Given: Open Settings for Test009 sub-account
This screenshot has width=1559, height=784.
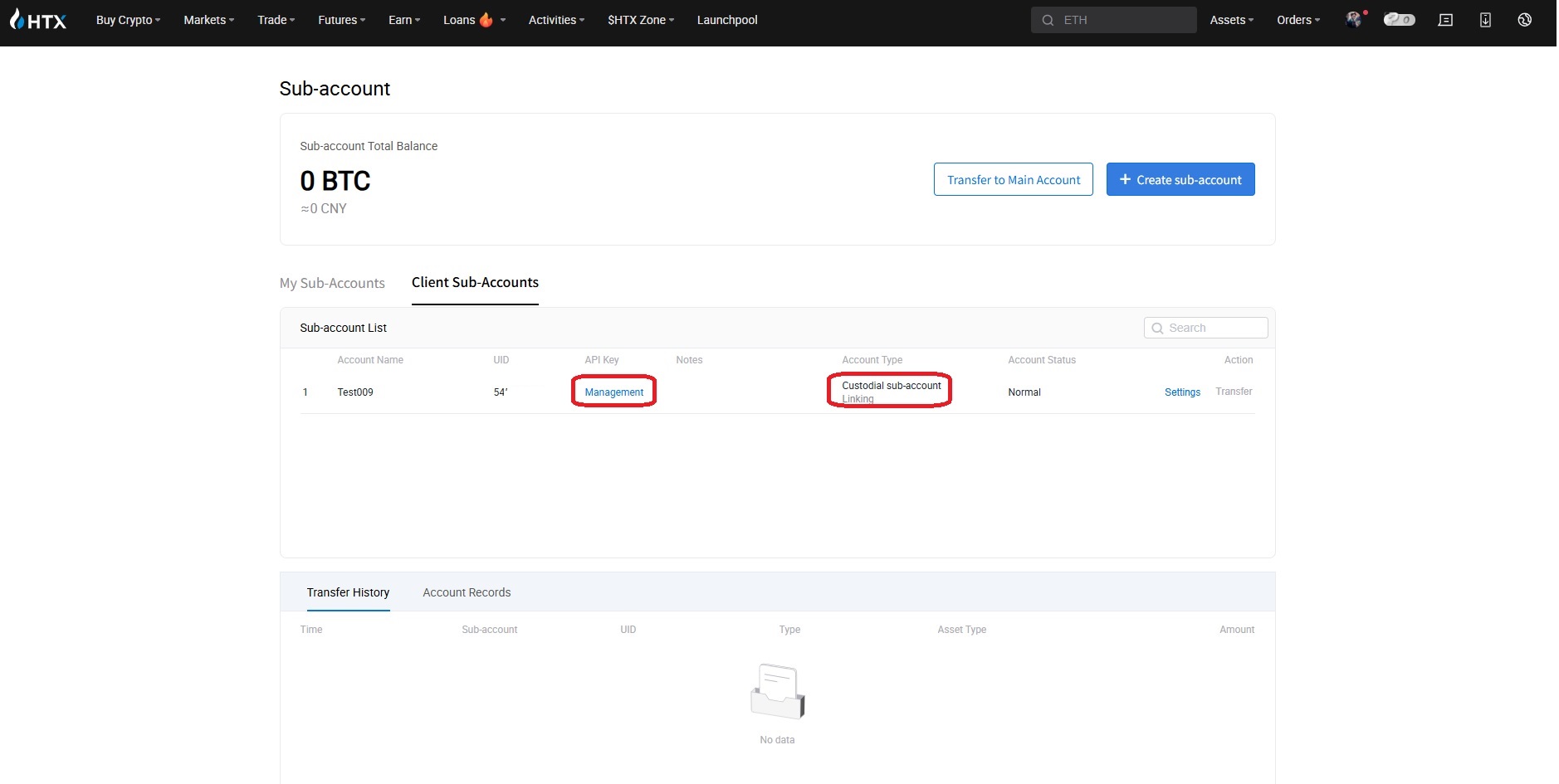Looking at the screenshot, I should 1182,392.
